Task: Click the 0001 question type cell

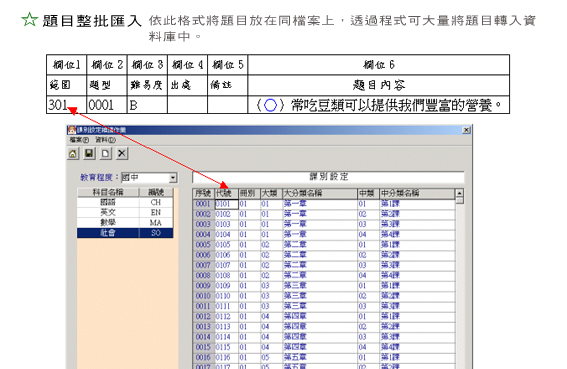Action: pos(107,105)
